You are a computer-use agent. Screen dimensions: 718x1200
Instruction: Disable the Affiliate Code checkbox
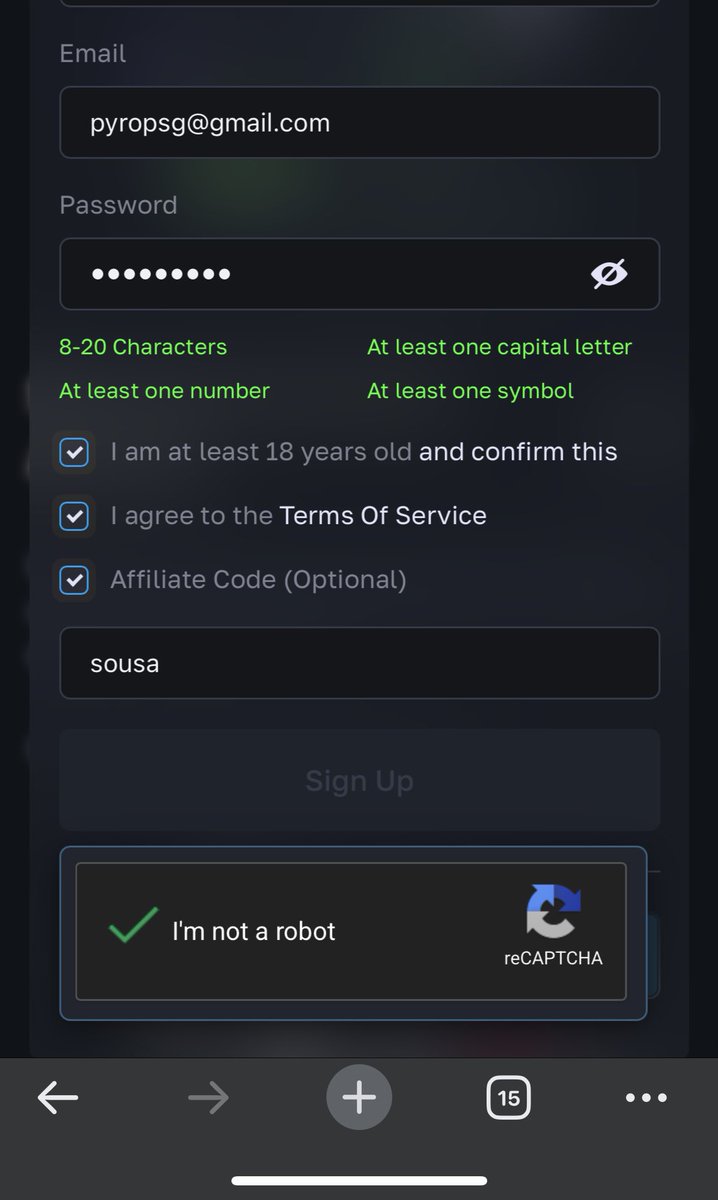click(x=74, y=580)
